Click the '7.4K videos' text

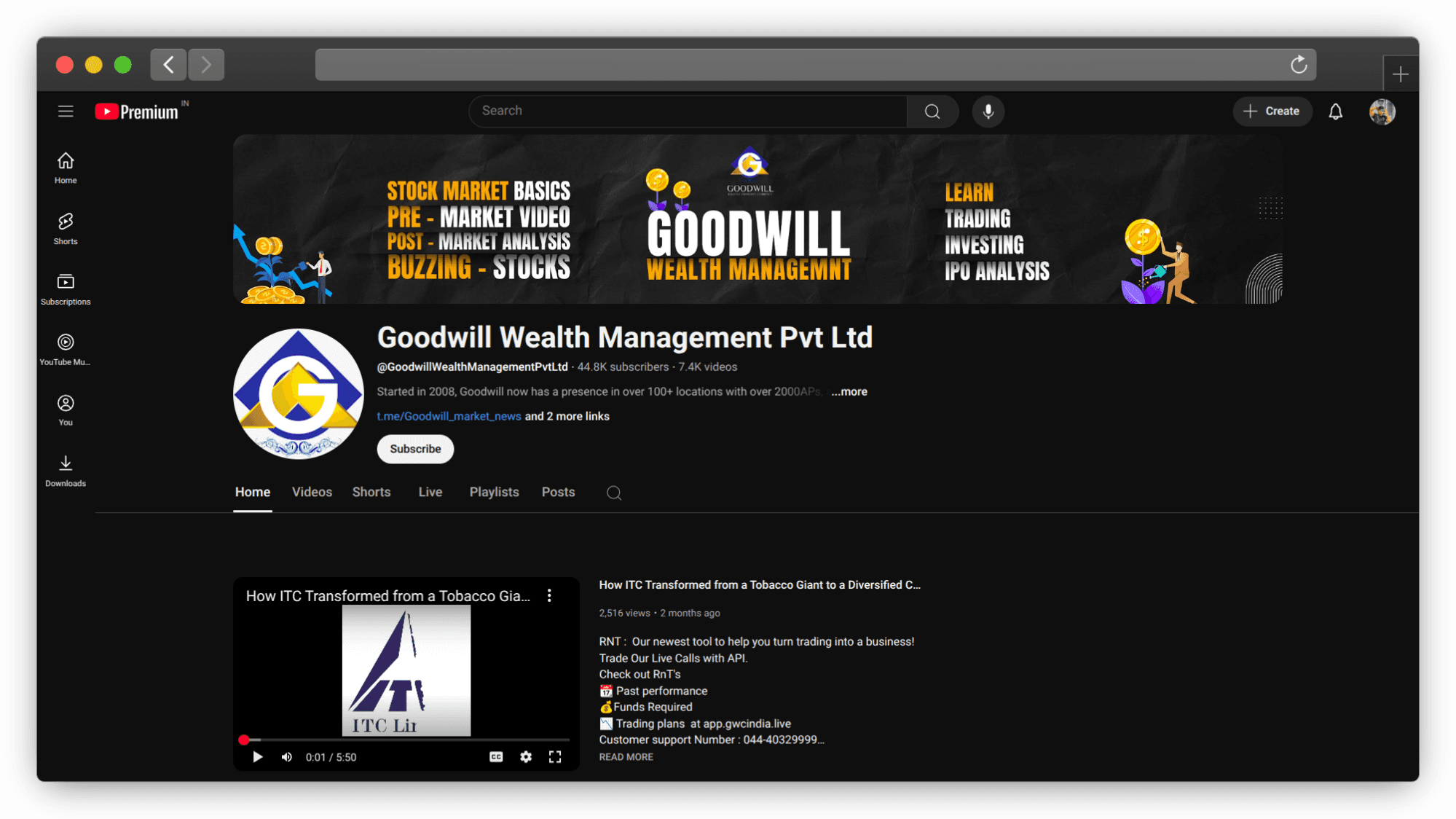tap(708, 367)
